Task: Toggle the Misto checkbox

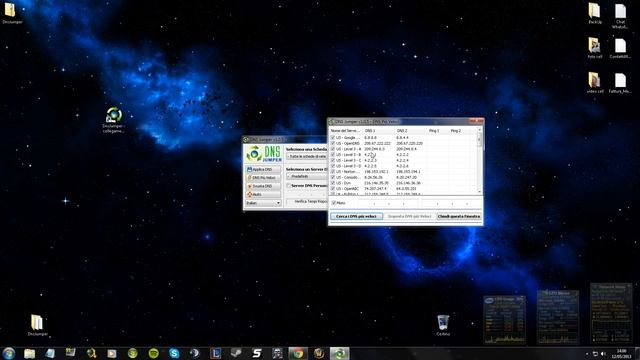Action: [x=334, y=203]
